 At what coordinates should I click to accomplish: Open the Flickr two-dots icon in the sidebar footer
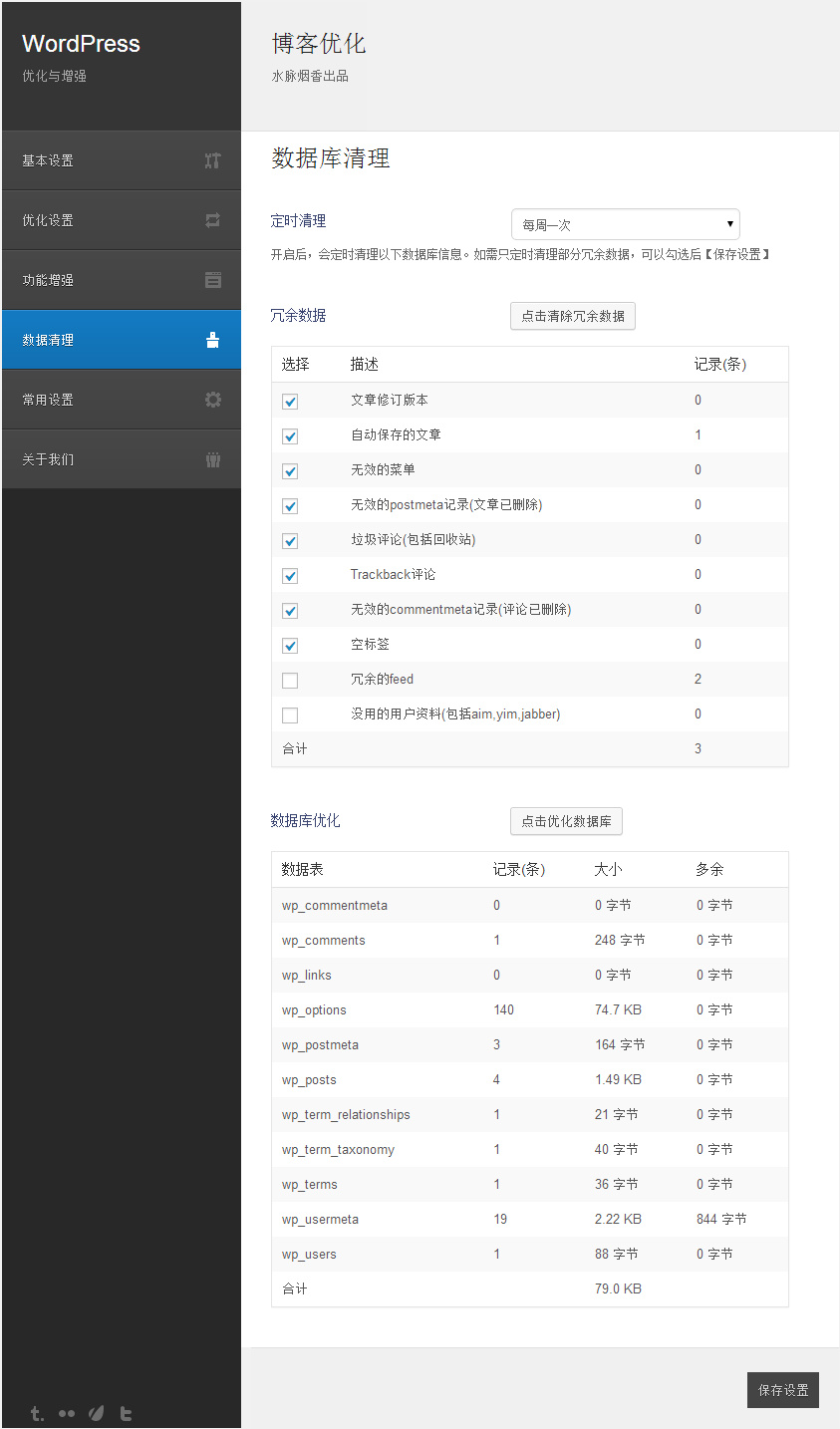(x=67, y=1413)
